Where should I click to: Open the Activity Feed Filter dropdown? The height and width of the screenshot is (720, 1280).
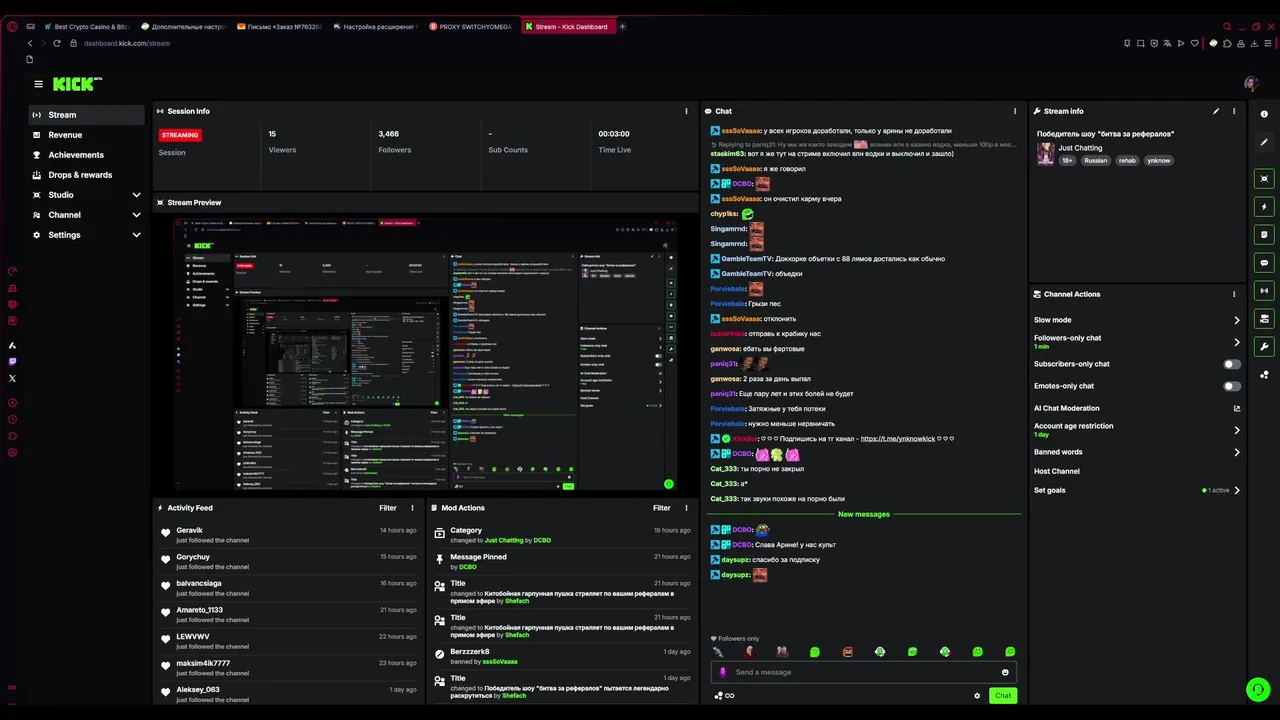click(388, 508)
